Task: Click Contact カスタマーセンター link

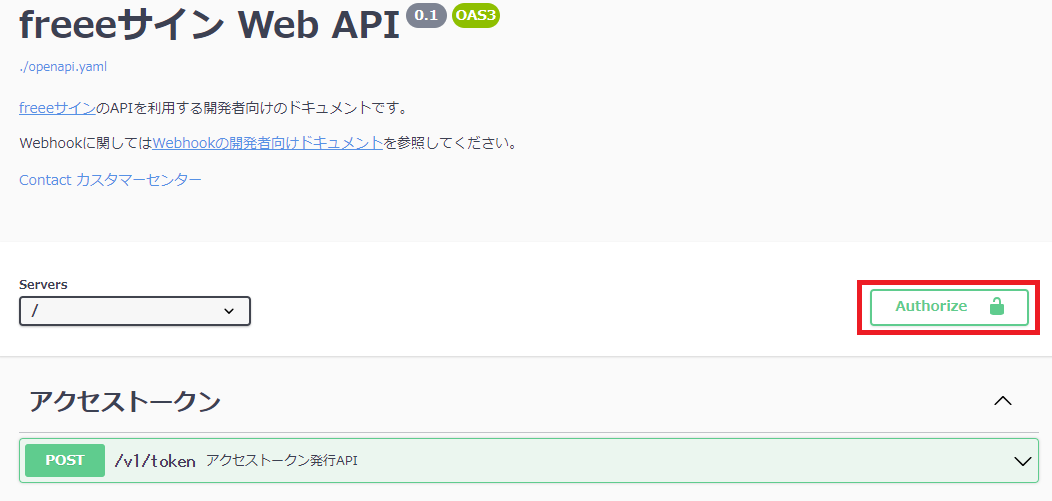Action: pyautogui.click(x=111, y=180)
